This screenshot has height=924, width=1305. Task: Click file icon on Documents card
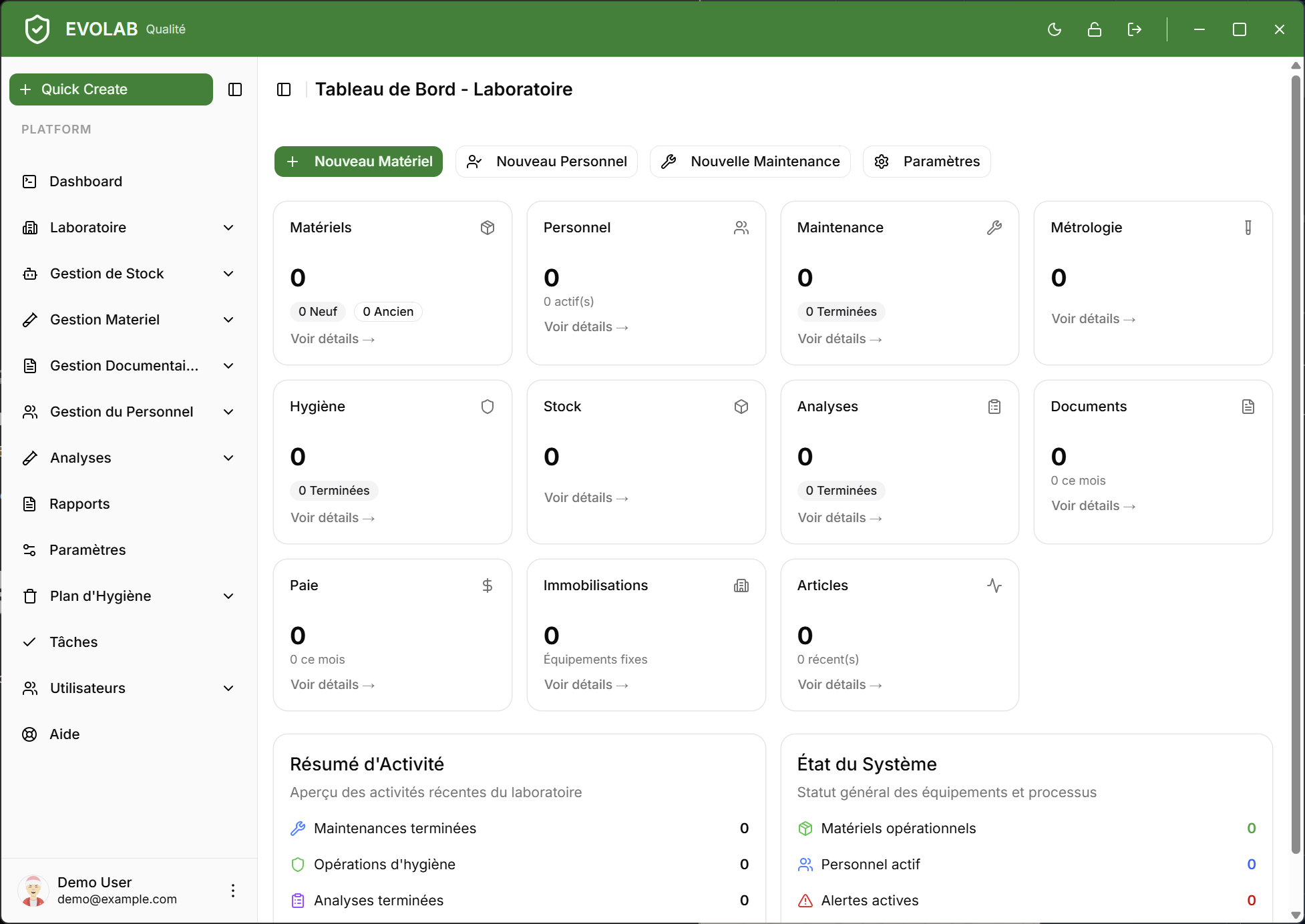[1248, 407]
